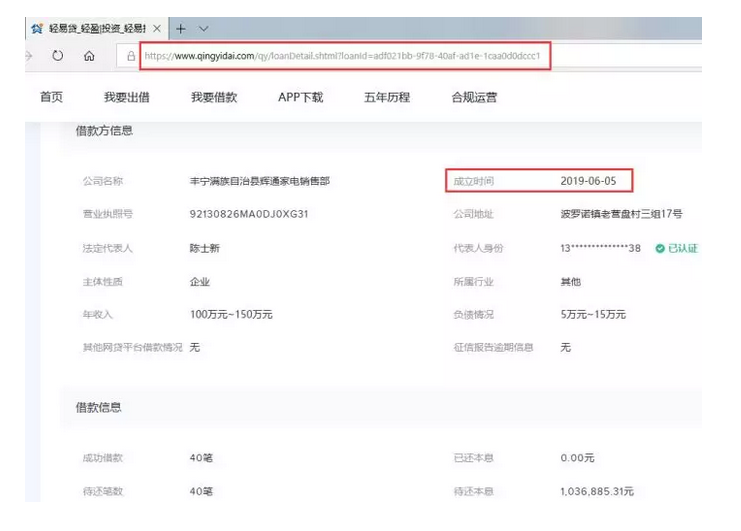741x531 pixels.
Task: Click the 成立时间 date 2019-06-05
Action: click(588, 181)
